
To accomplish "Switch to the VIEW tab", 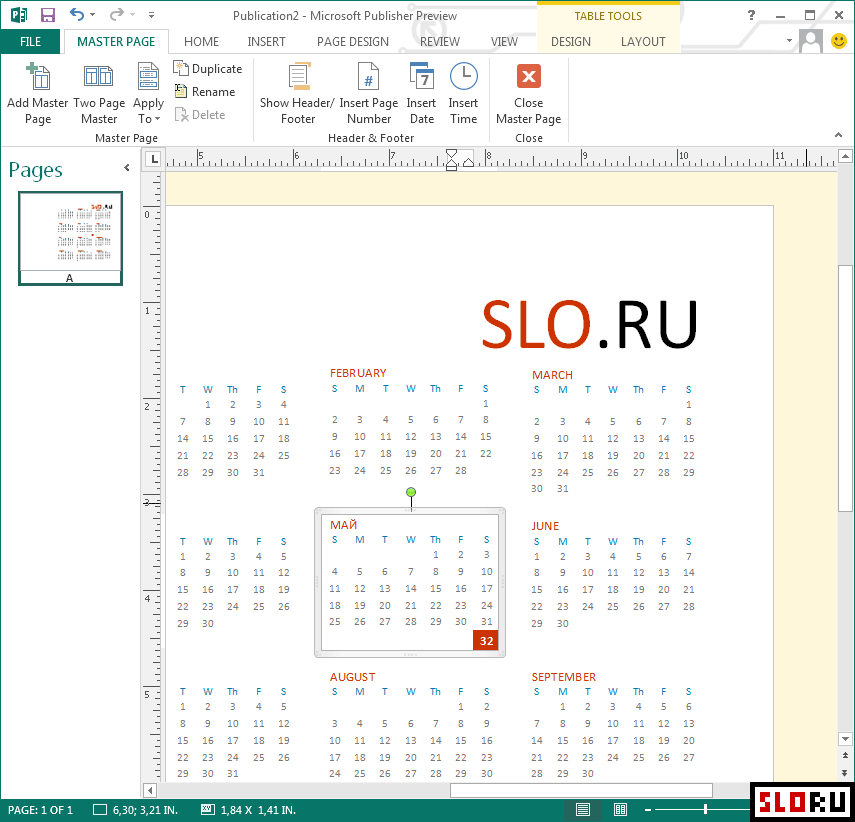I will [x=504, y=41].
